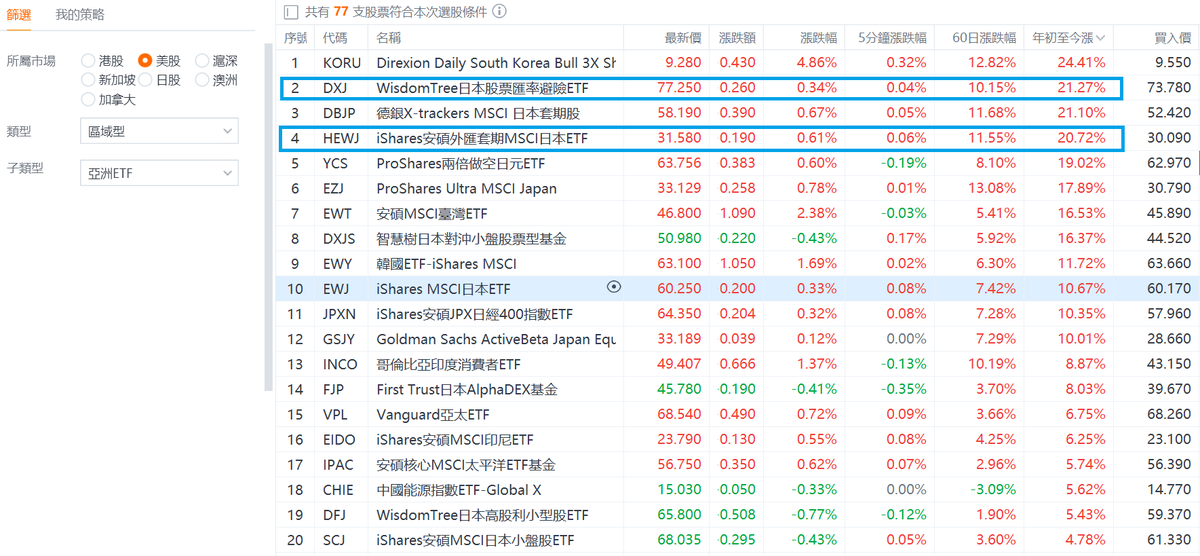Click the name iShares安碩外匯套期MSCI日本ETF
Screen dimensions: 1200x556
(x=482, y=137)
